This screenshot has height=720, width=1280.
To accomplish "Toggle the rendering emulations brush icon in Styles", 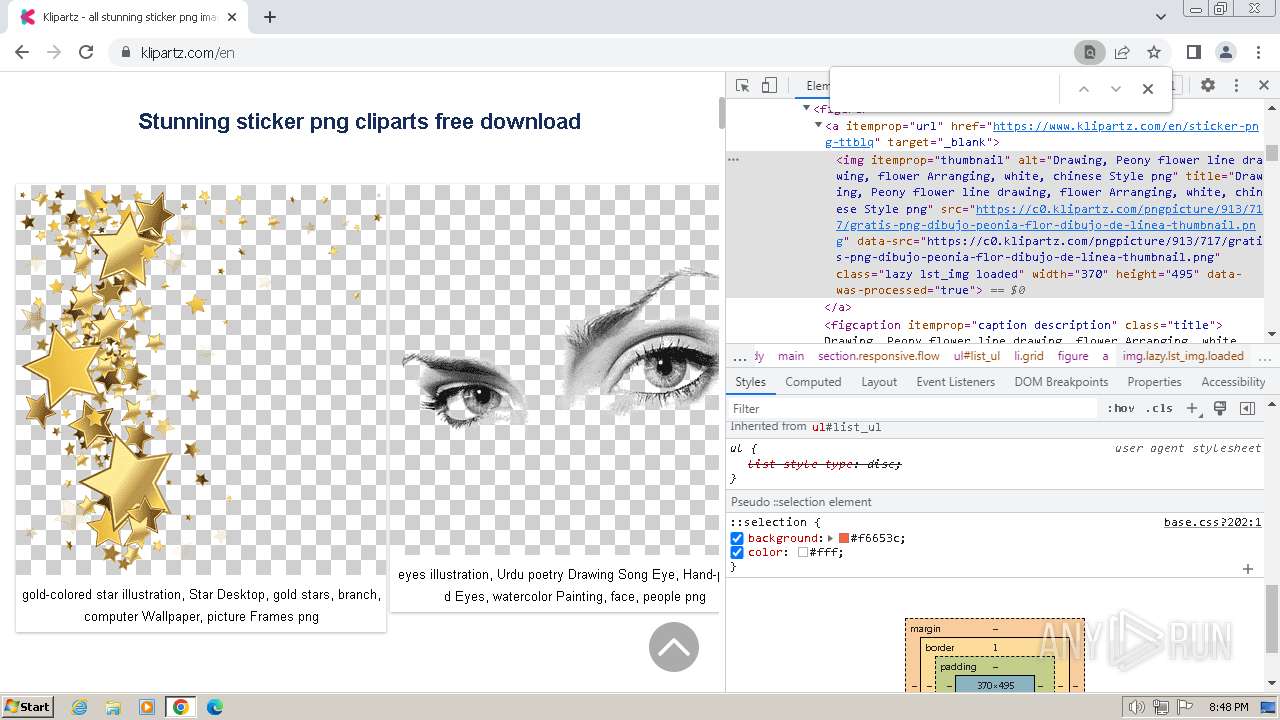I will (x=1220, y=408).
